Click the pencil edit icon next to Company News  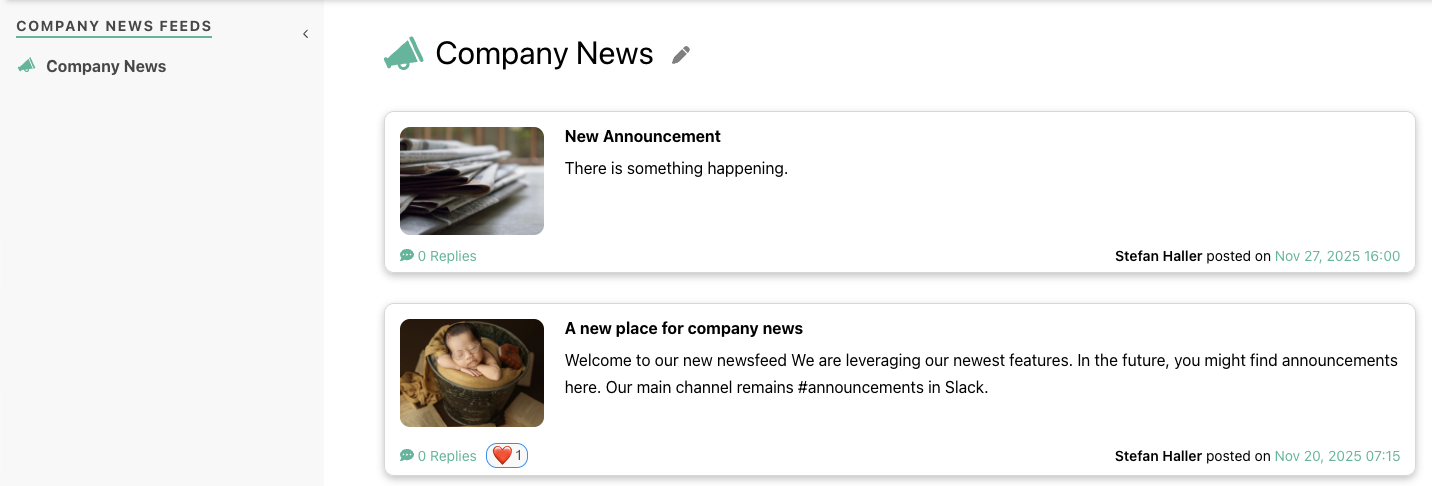(681, 55)
